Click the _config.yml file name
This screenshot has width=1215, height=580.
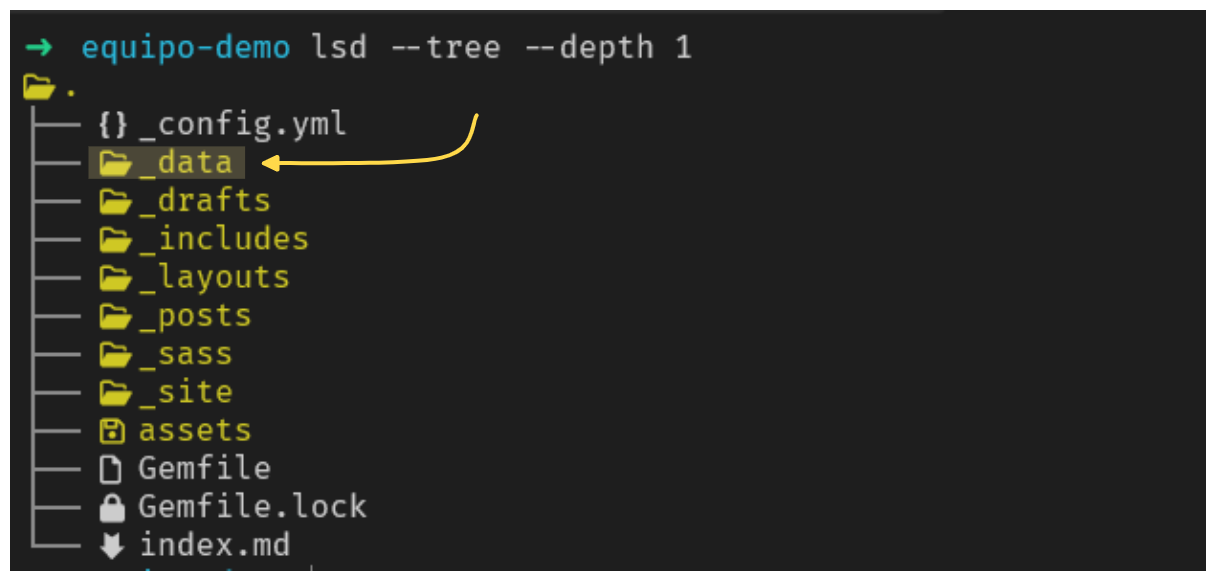243,124
